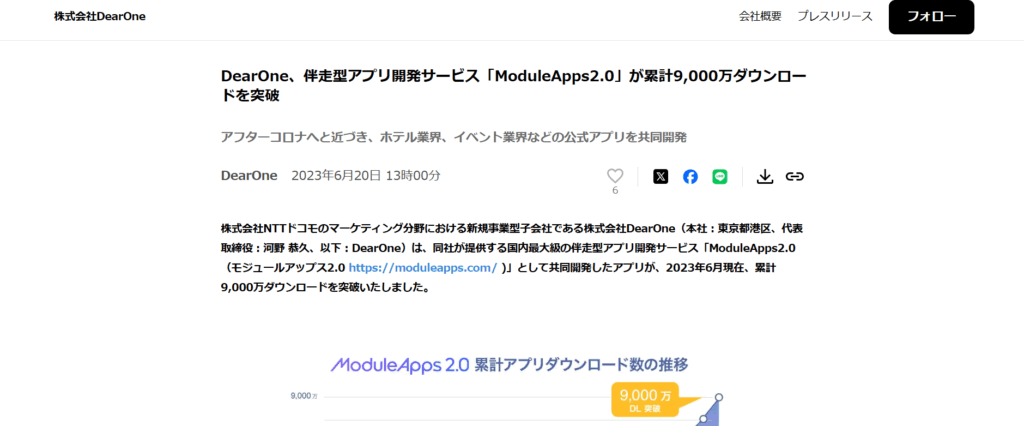Click the 9,000万 chart axis label
Screen dimensions: 1024x426
coord(304,396)
